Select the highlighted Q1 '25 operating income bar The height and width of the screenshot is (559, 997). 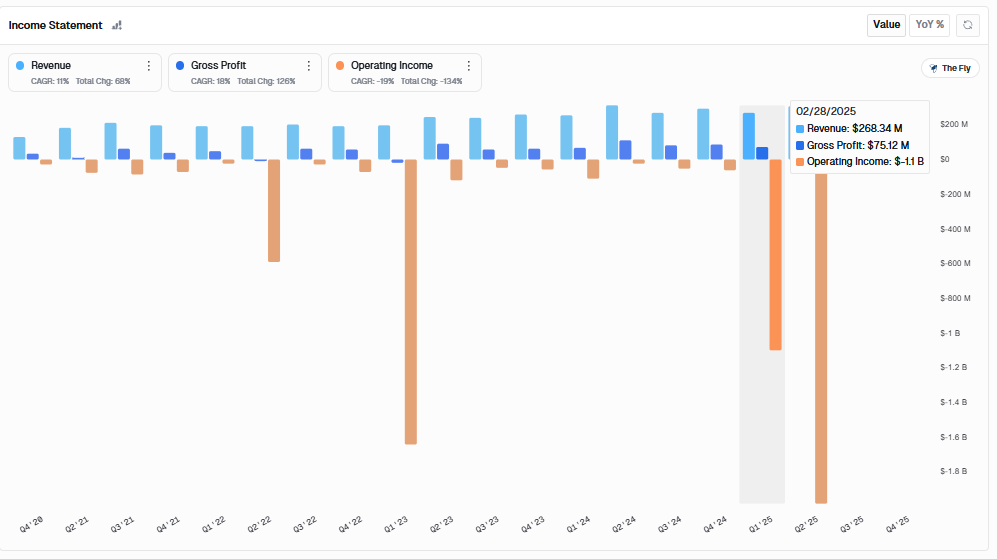pyautogui.click(x=775, y=255)
